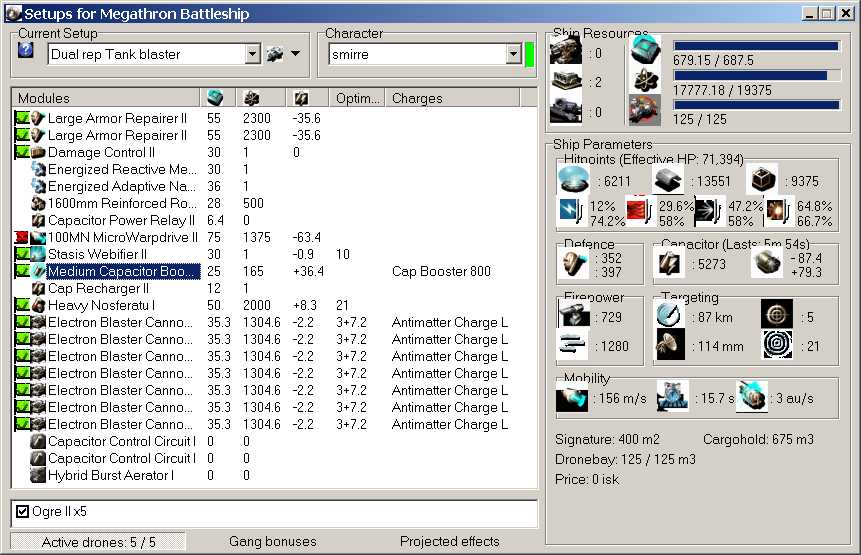This screenshot has height=555, width=861.
Task: Click the thermal resistance icon
Action: (639, 211)
